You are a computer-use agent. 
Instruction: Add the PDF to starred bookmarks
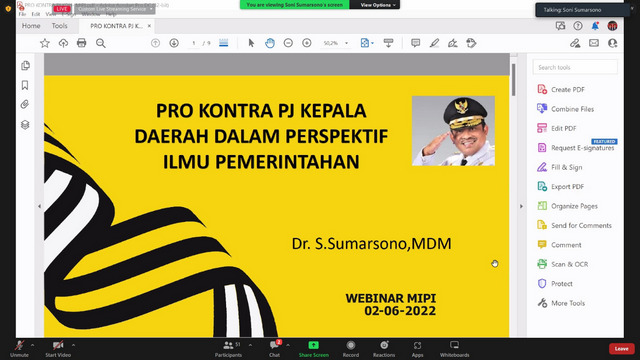44,43
